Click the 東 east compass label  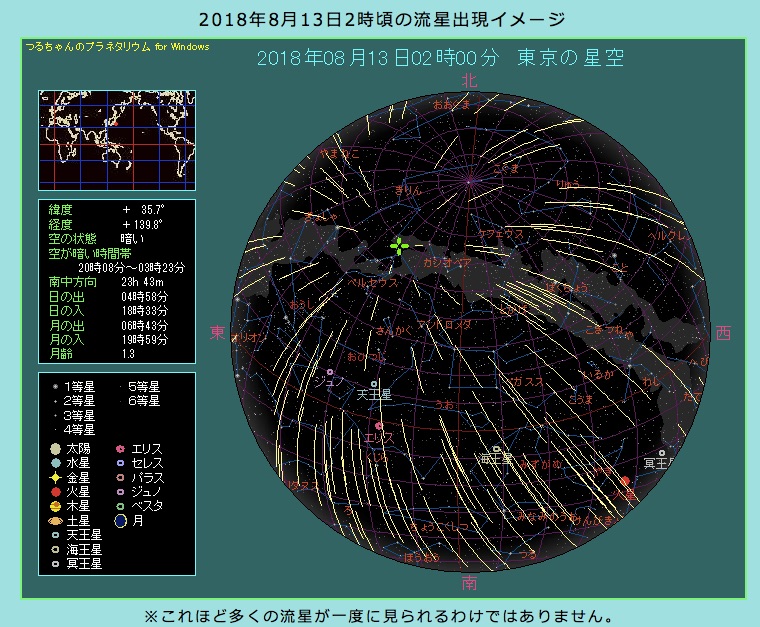(x=218, y=332)
